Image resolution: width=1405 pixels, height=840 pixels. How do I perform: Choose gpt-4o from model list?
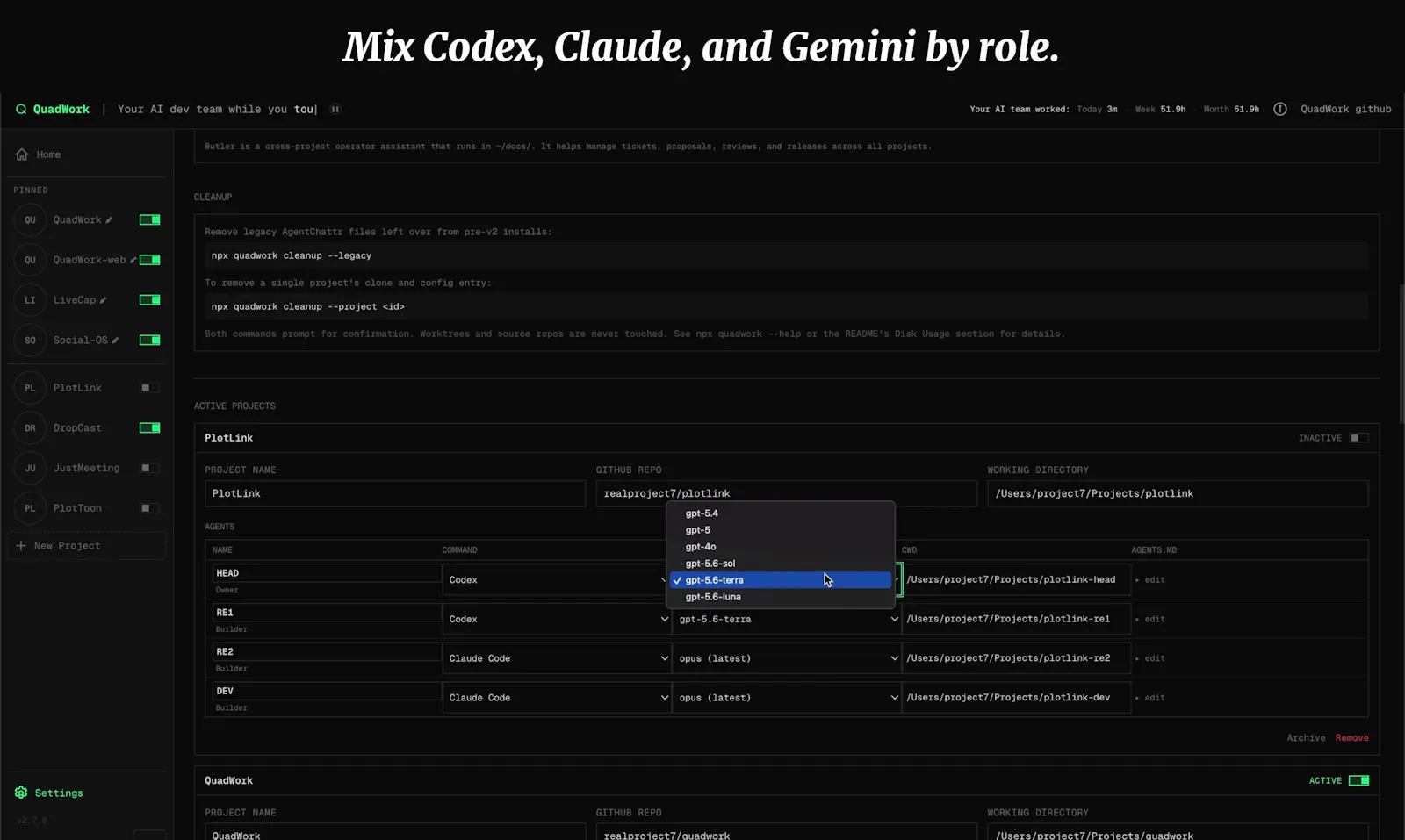(x=781, y=547)
